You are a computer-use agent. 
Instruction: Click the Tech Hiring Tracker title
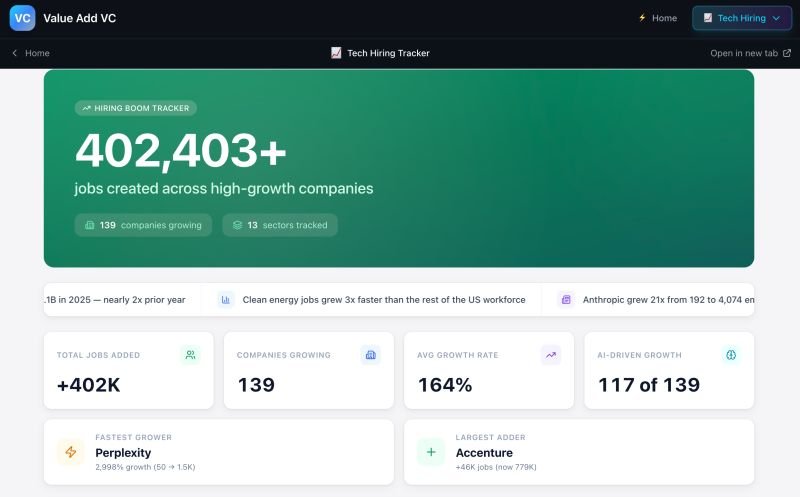[388, 53]
